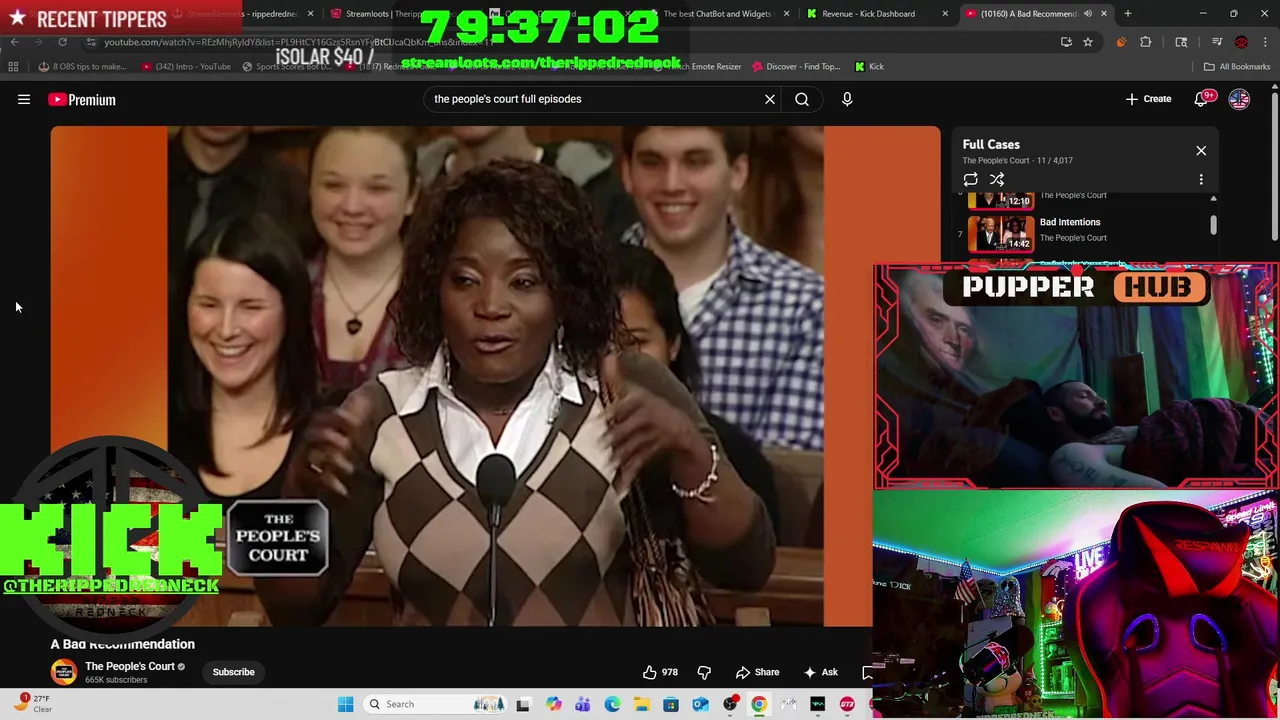
Task: Click the search field text
Action: 508,99
